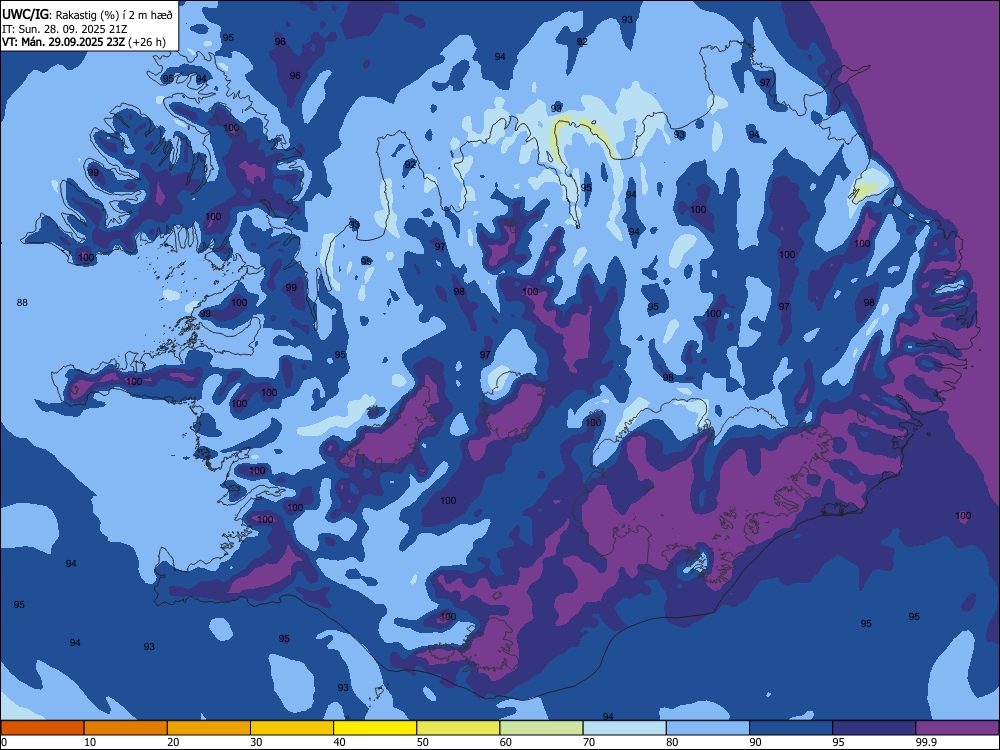Click the light blue 80–90 legend swatch
Viewport: 1000px width, 750px height.
click(708, 728)
